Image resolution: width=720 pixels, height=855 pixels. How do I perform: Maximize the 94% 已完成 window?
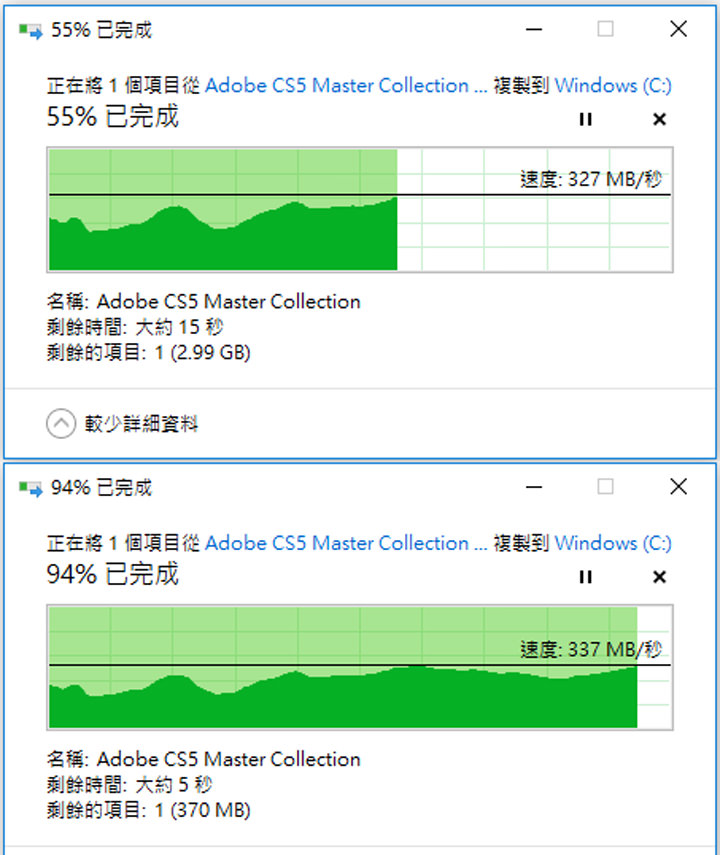point(606,488)
